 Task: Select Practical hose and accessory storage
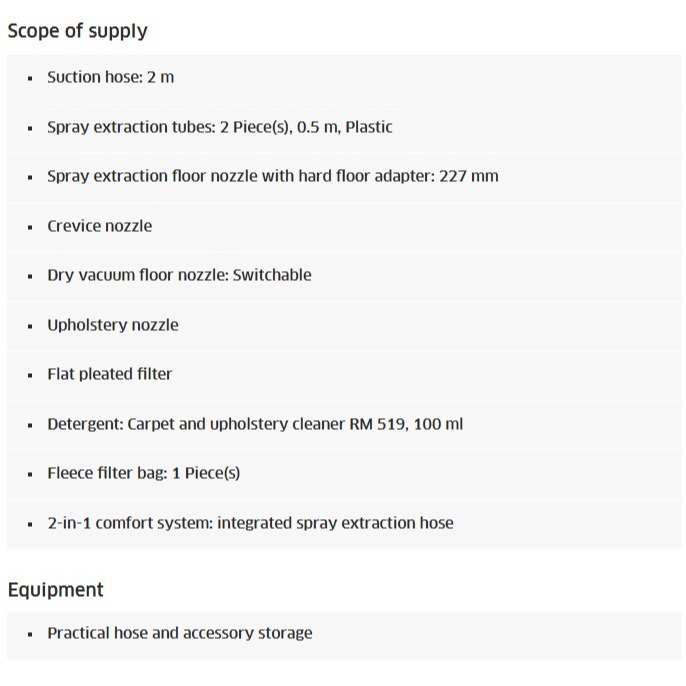[179, 633]
